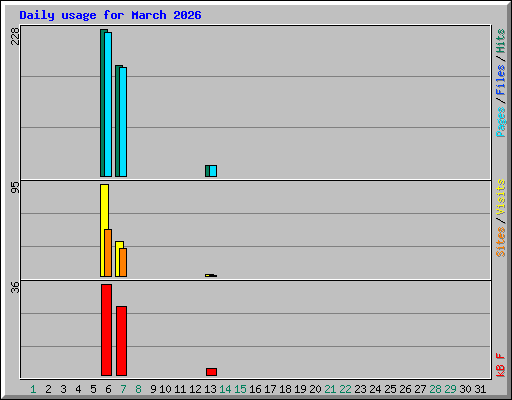
Task: Click day label '31' on the axis
Action: pyautogui.click(x=480, y=389)
